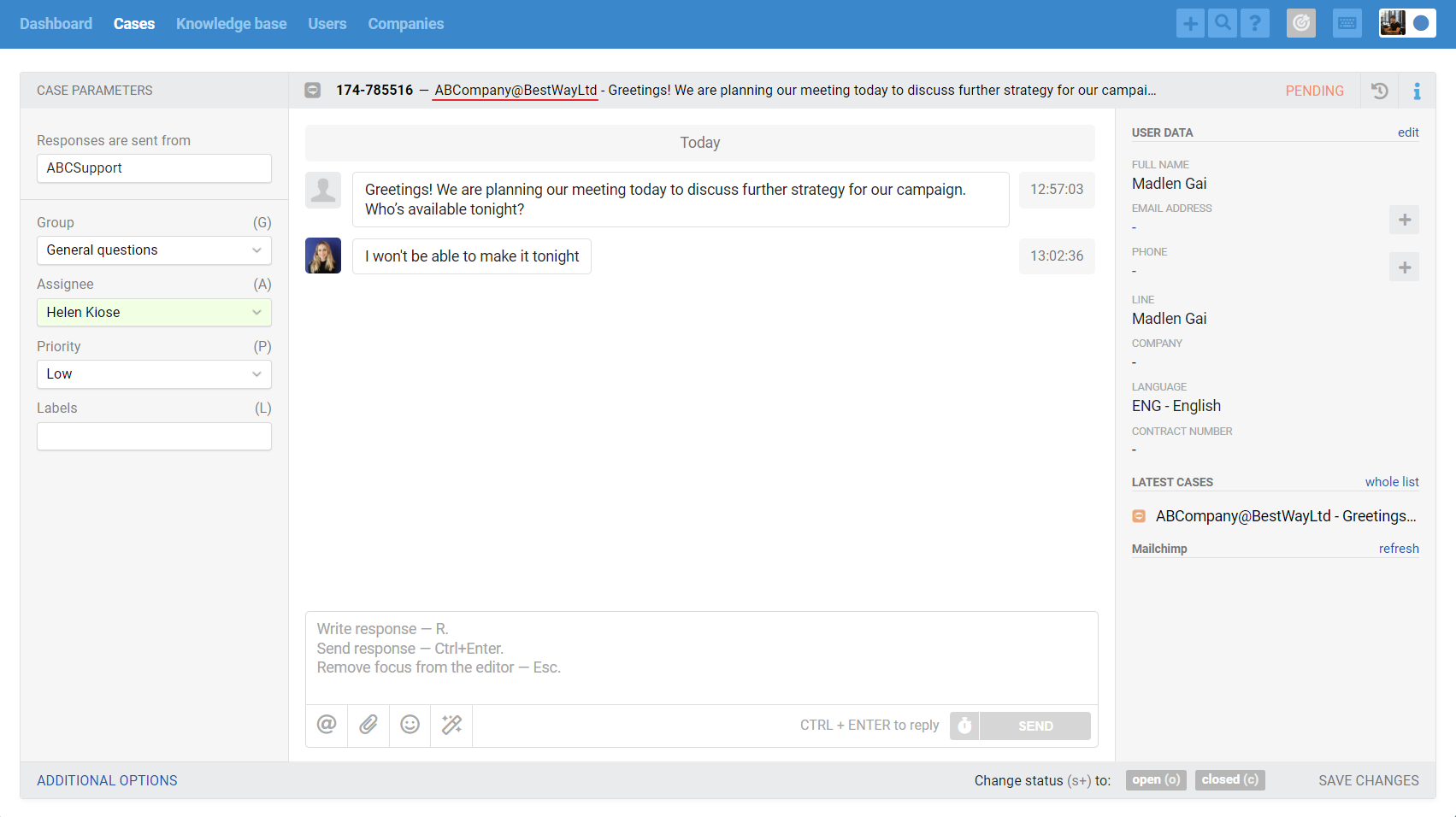Click the Labels input field
Viewport: 1456px width, 817px height.
click(154, 436)
